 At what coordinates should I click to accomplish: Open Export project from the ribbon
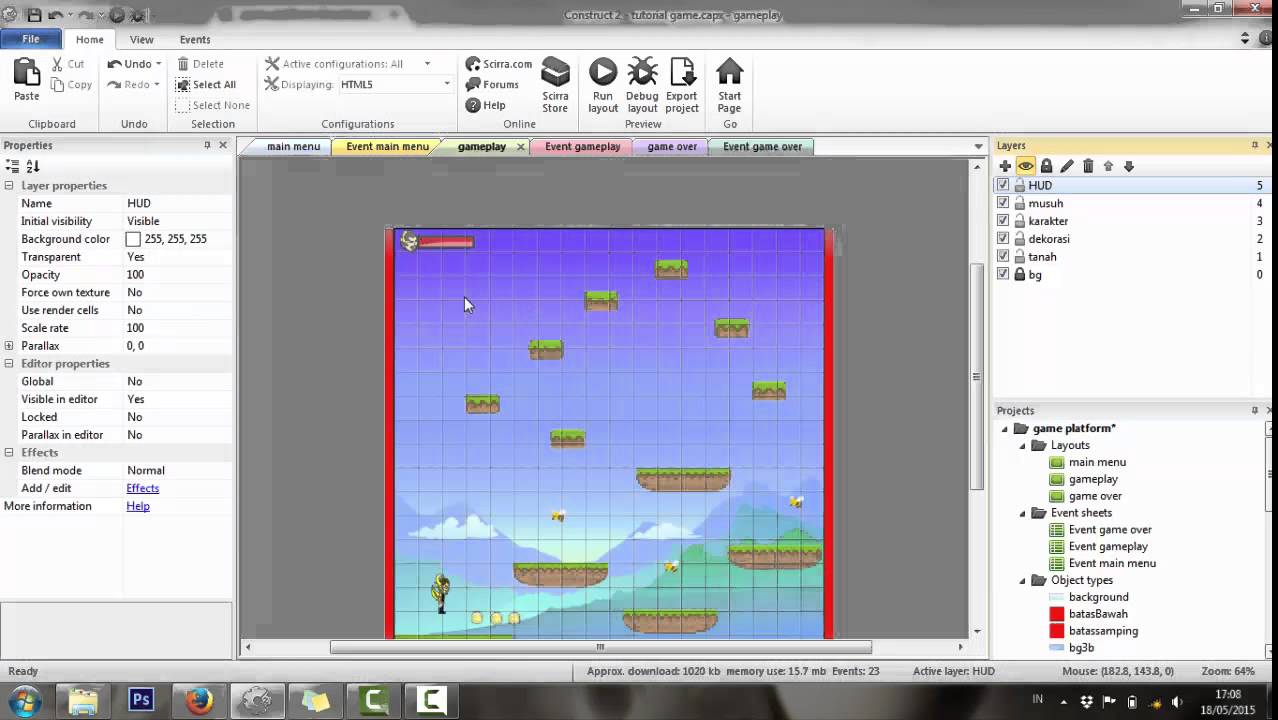pyautogui.click(x=682, y=85)
